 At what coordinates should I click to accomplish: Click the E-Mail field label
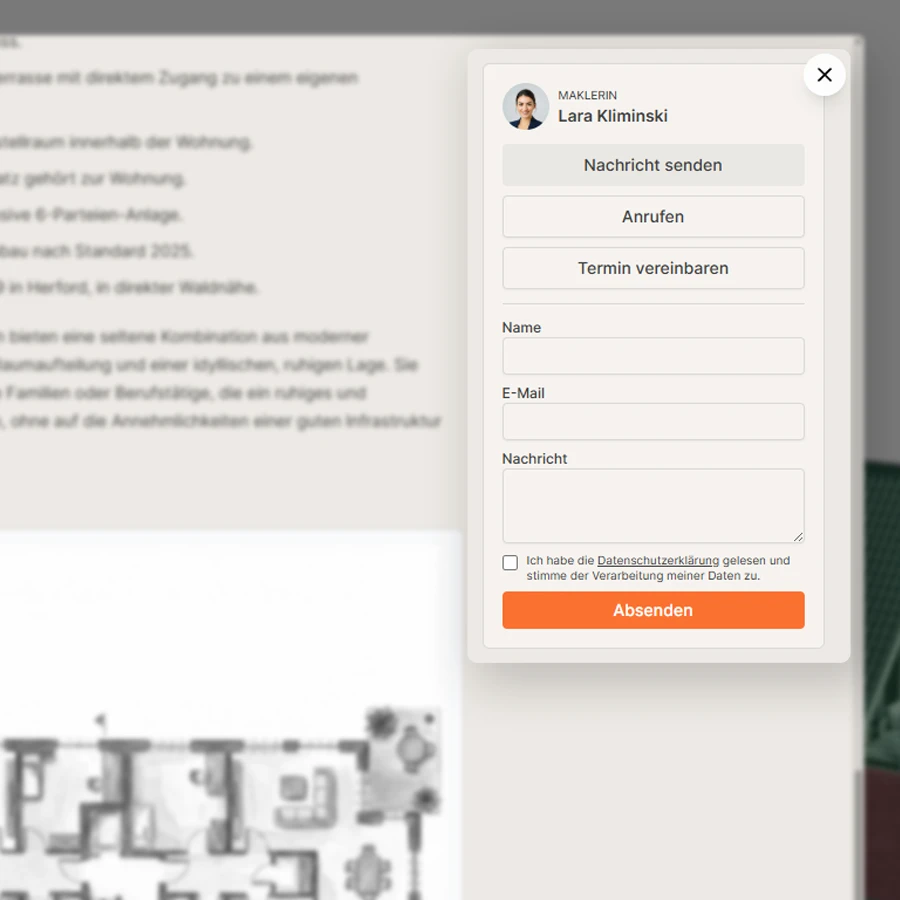(x=523, y=393)
